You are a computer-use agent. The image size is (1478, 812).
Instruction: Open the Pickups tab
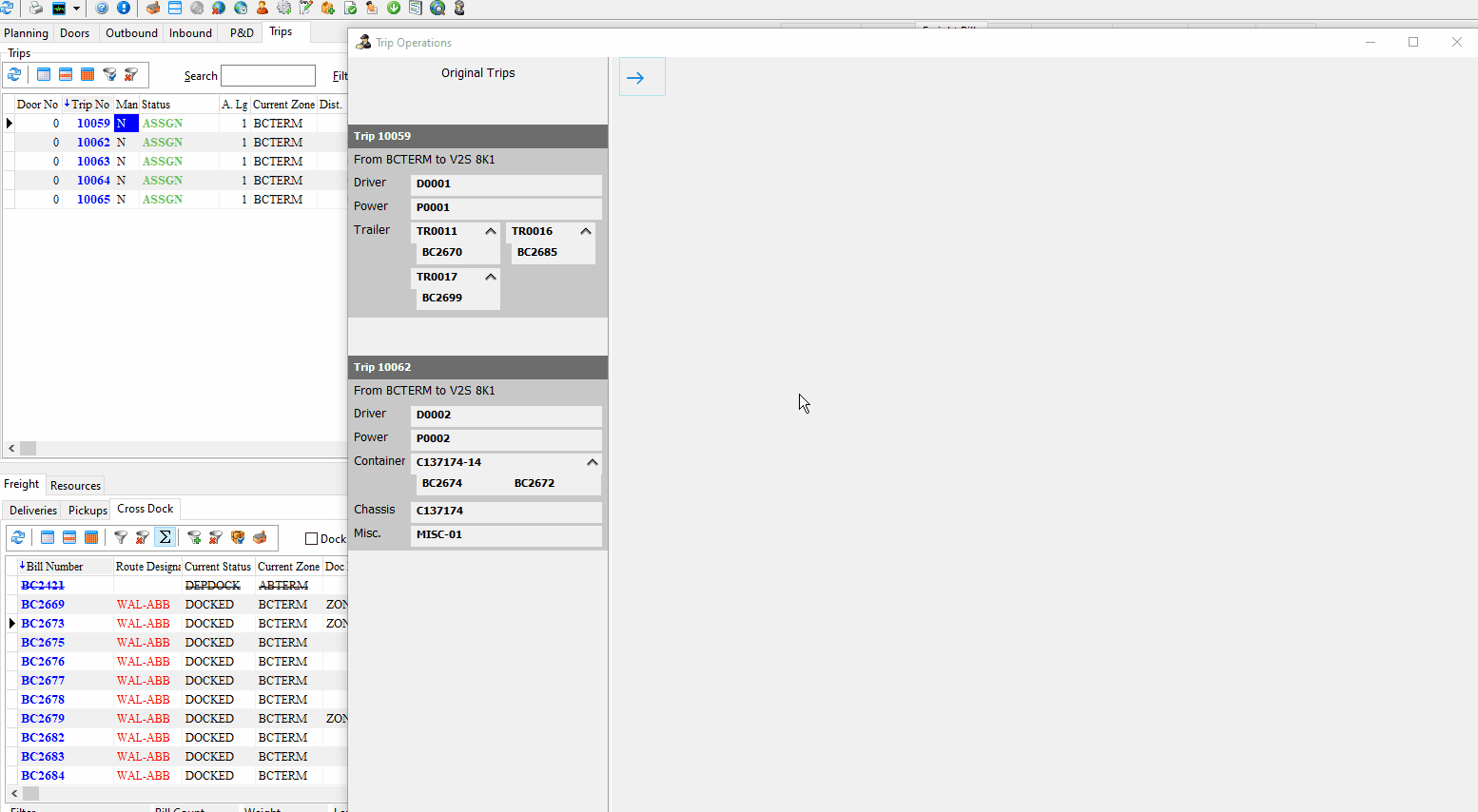coord(88,511)
